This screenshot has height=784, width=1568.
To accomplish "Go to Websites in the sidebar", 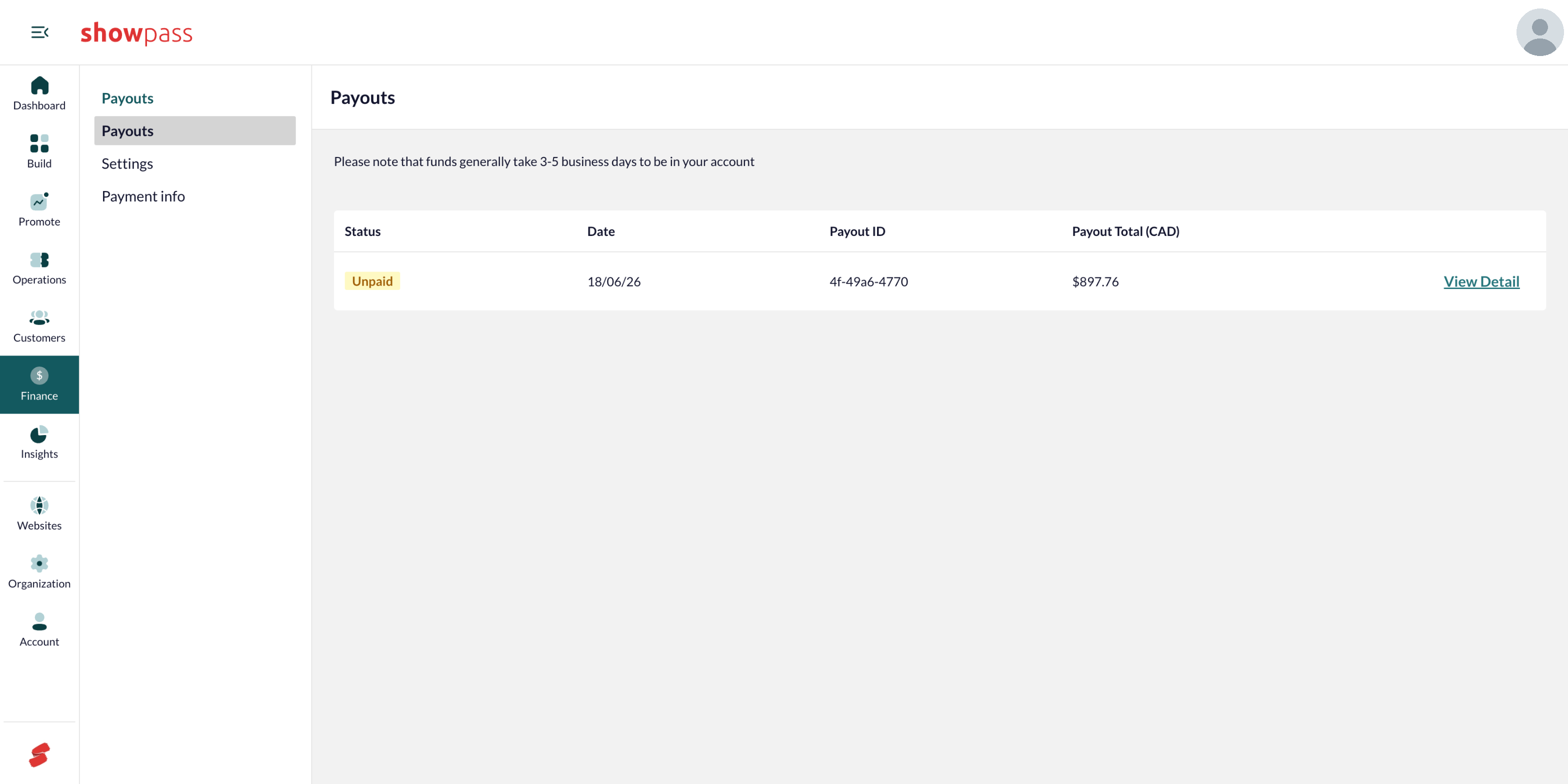I will pos(39,513).
